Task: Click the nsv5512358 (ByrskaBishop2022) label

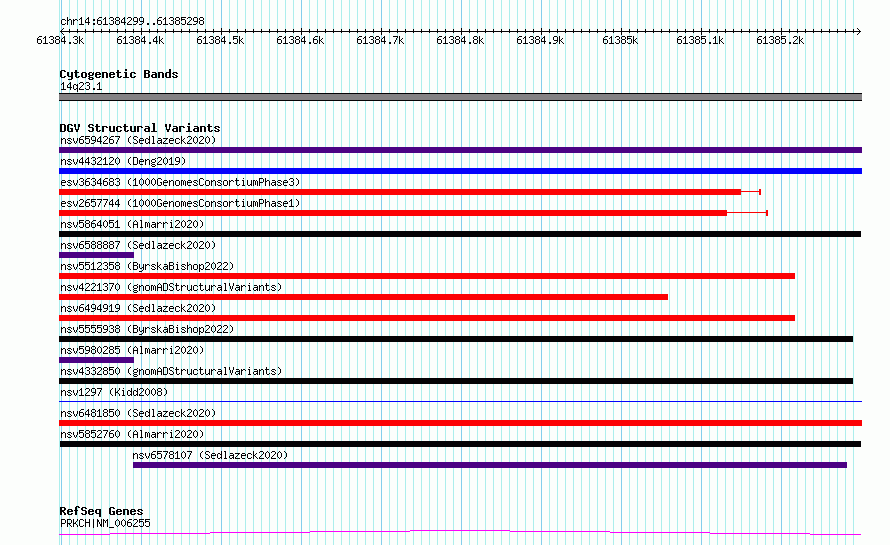Action: click(x=147, y=266)
